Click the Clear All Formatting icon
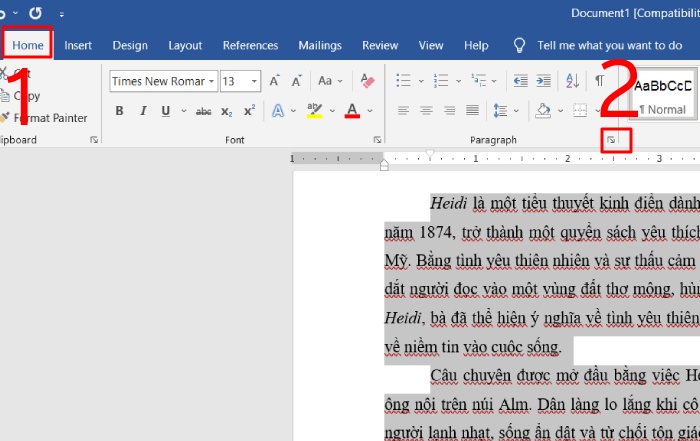This screenshot has height=441, width=700. click(x=366, y=81)
